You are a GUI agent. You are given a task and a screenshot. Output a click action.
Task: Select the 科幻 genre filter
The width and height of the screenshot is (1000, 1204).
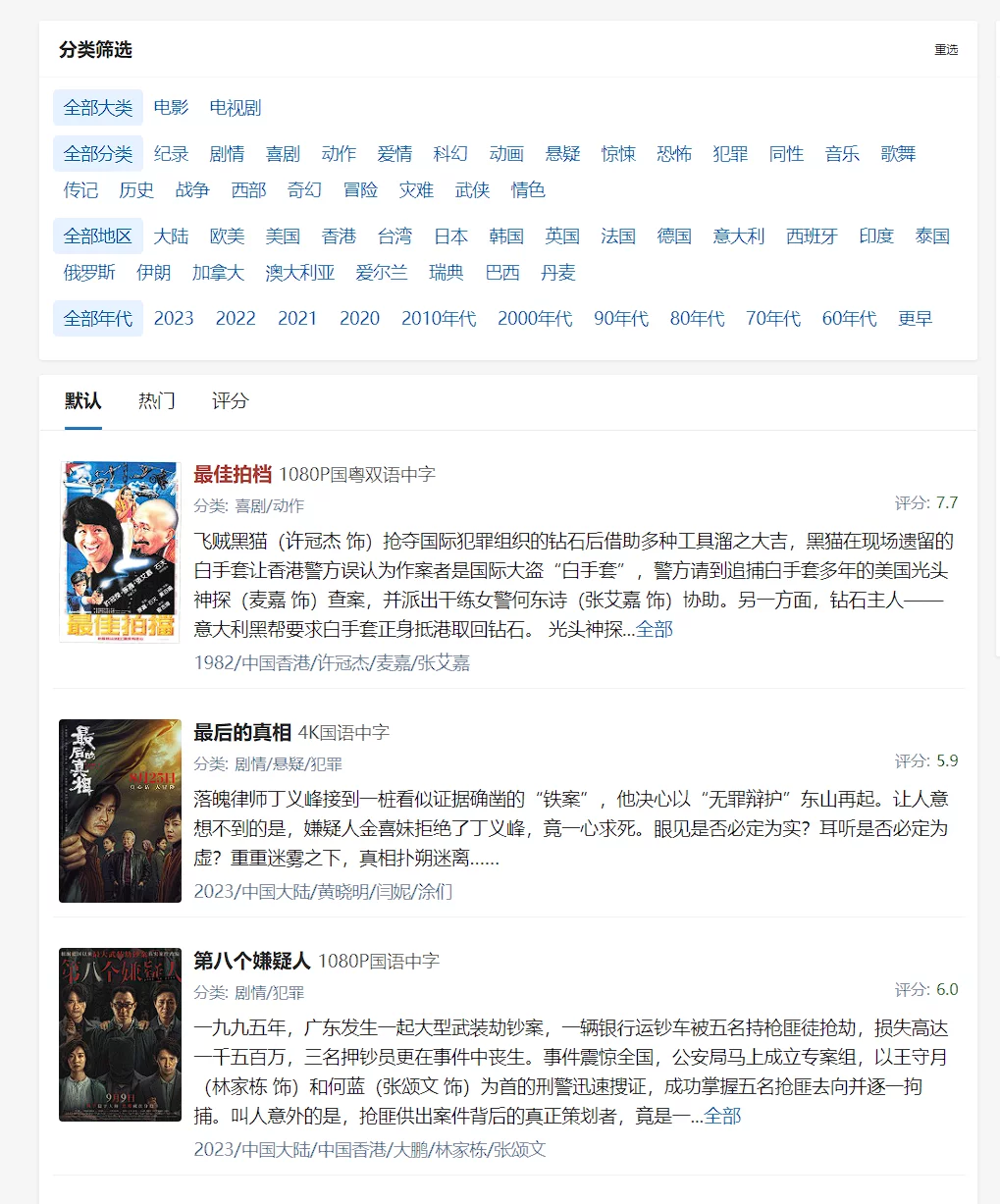(450, 154)
